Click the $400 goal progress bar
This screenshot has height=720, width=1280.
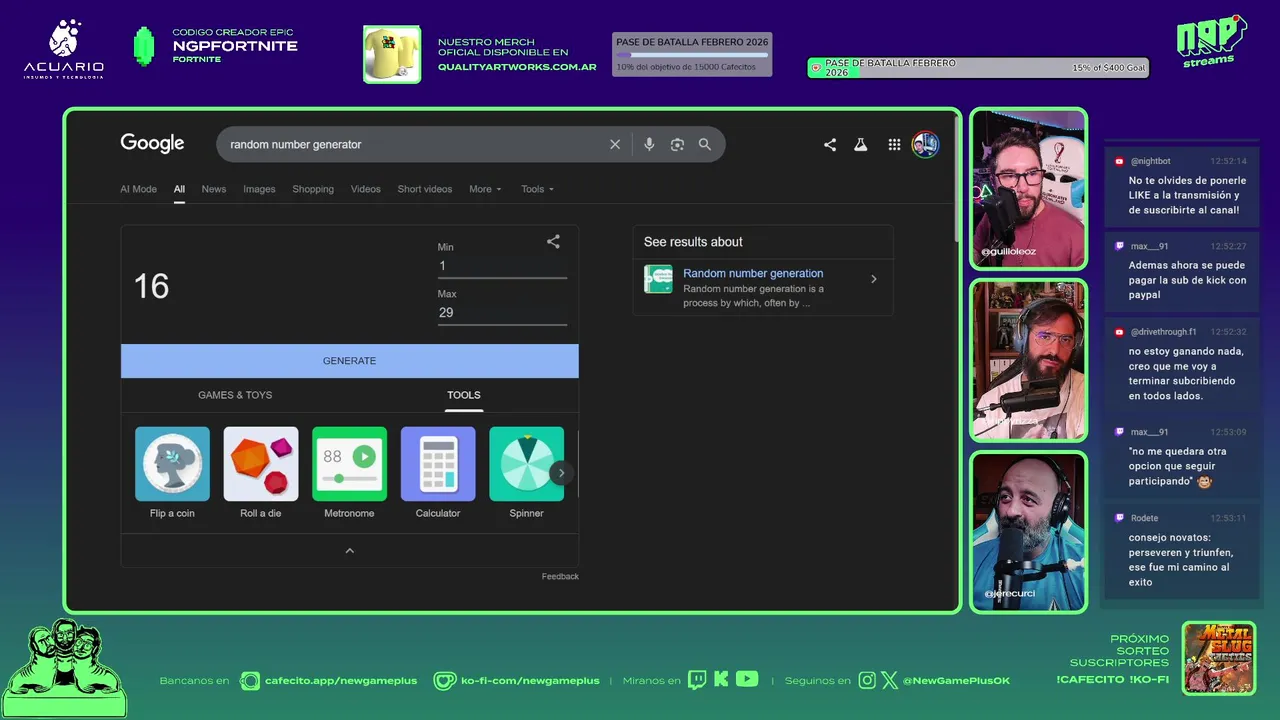tap(978, 68)
